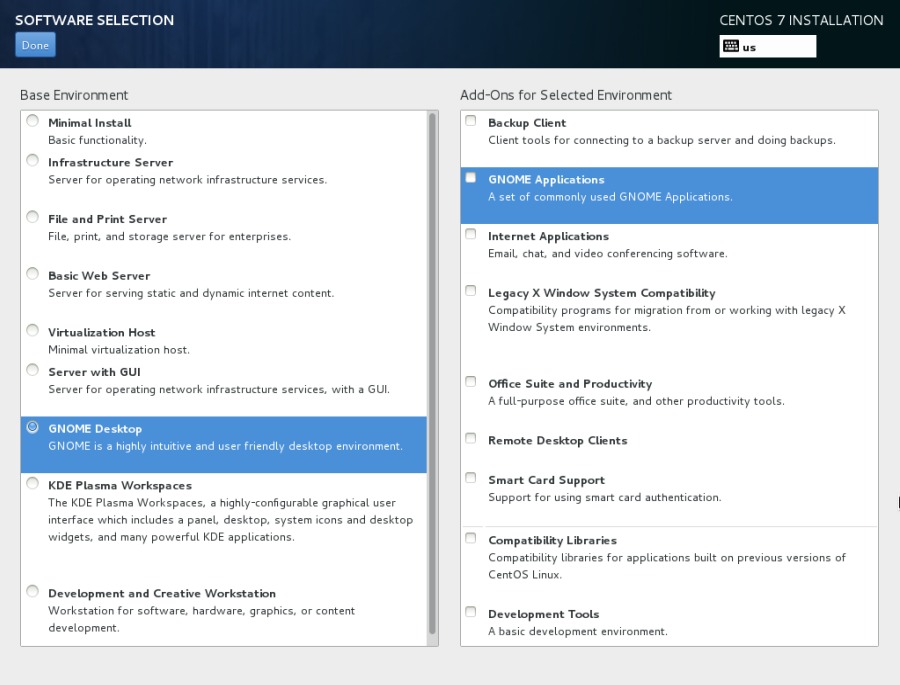Image resolution: width=900 pixels, height=685 pixels.
Task: Enable the Remote Desktop Clients checkbox
Action: (471, 438)
